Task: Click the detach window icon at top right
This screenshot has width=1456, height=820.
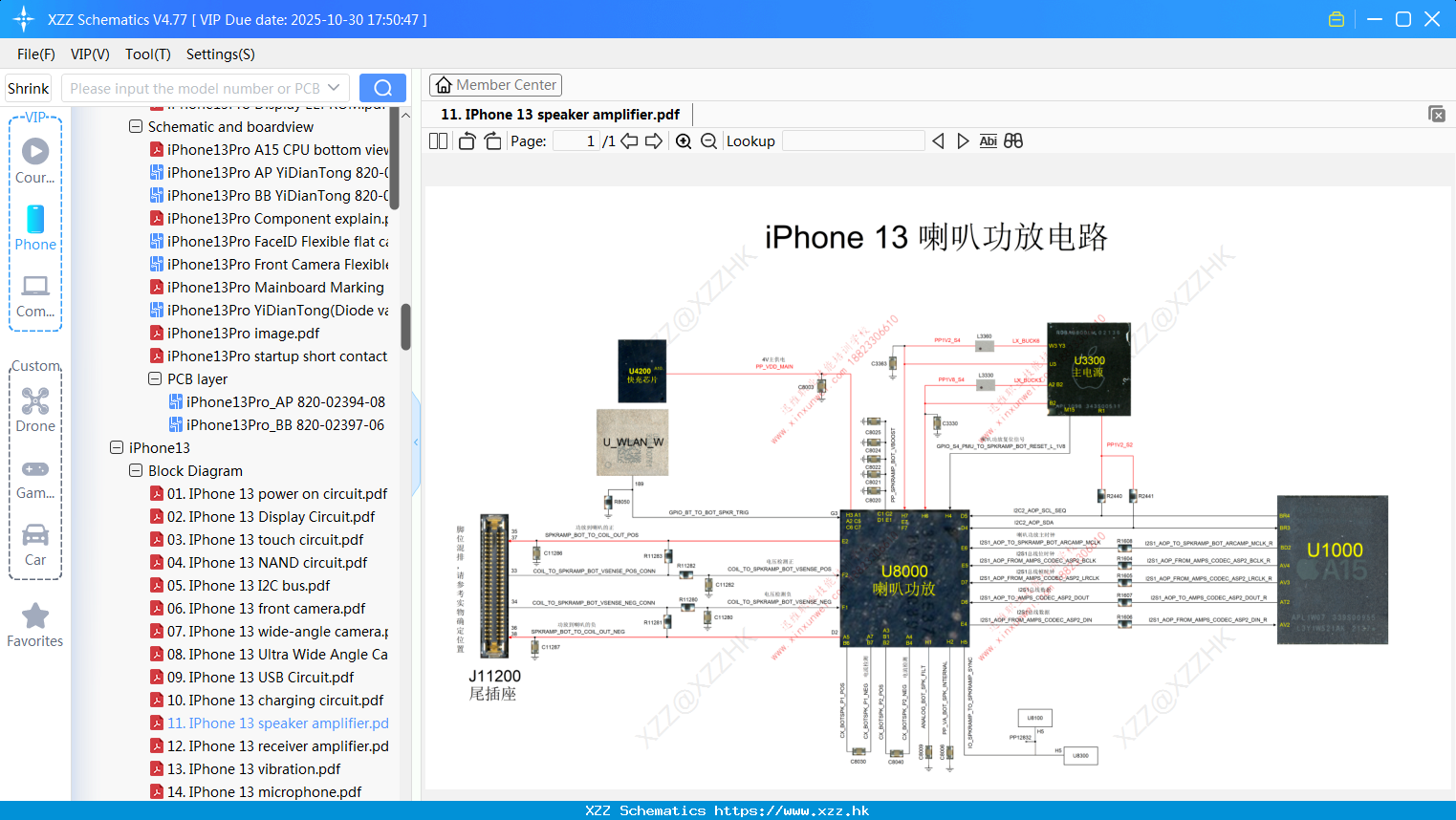Action: 1437,114
